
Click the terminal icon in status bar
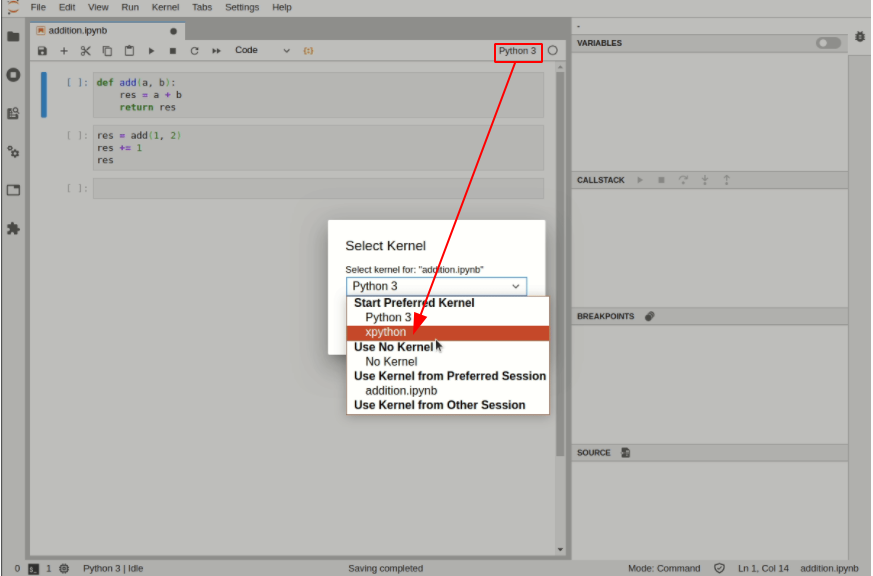(x=33, y=569)
